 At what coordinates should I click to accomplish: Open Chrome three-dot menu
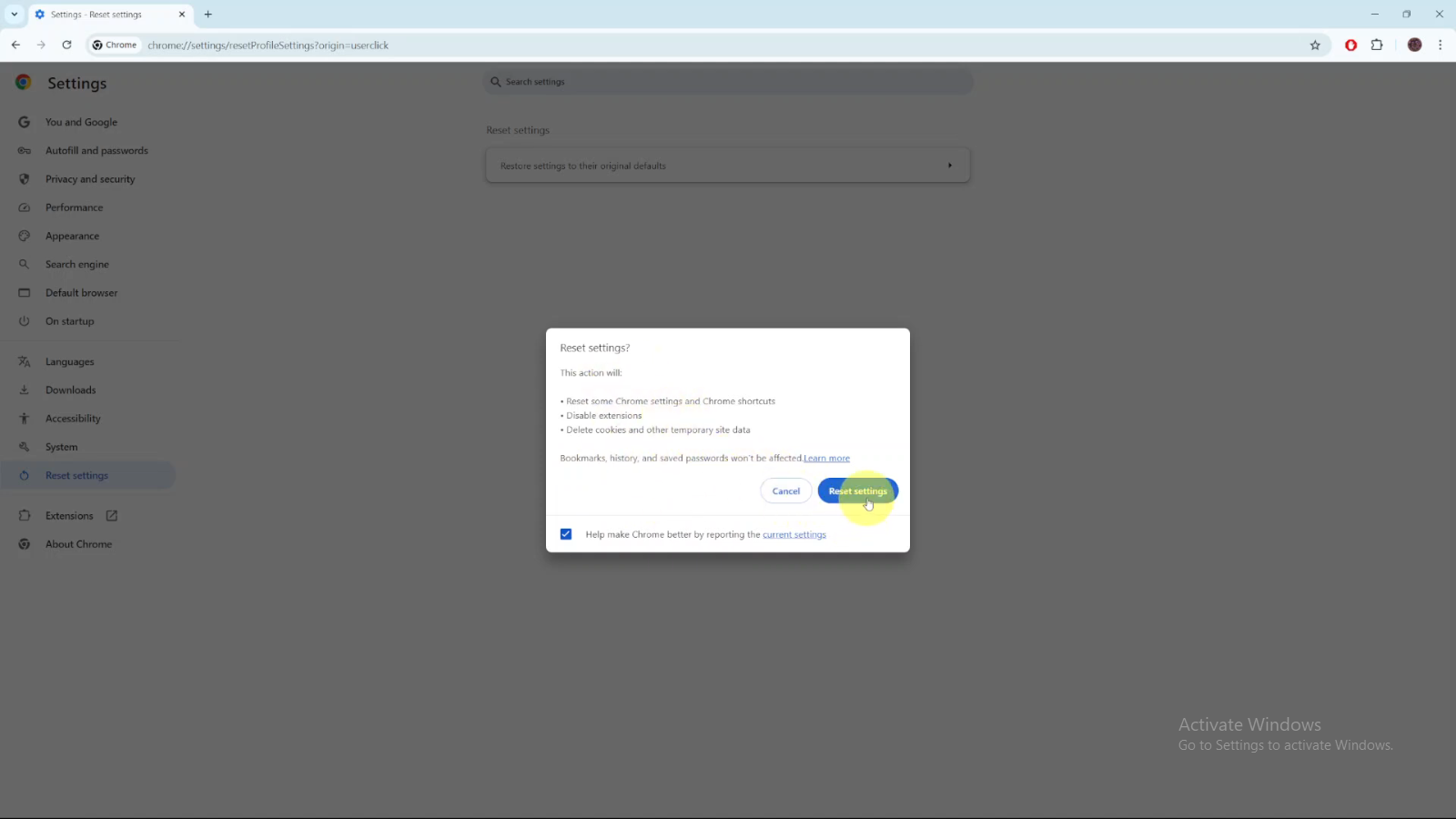[1440, 45]
